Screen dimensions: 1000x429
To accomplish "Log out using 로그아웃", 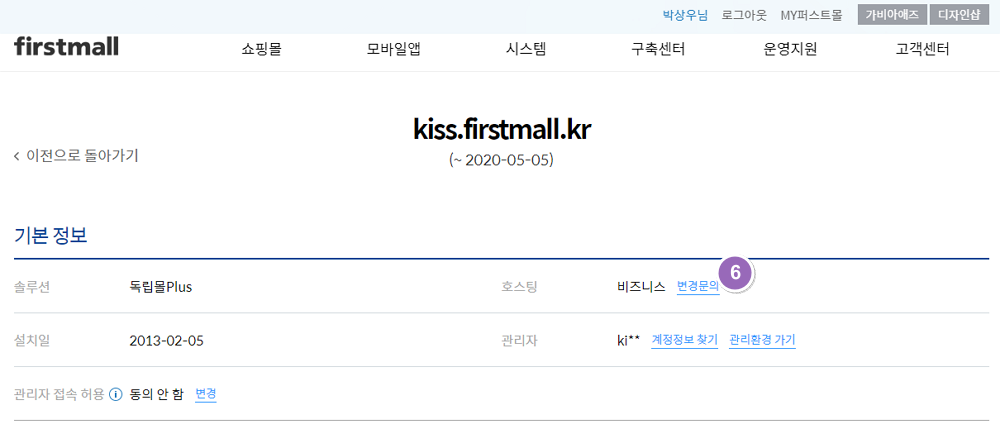I will [x=744, y=16].
